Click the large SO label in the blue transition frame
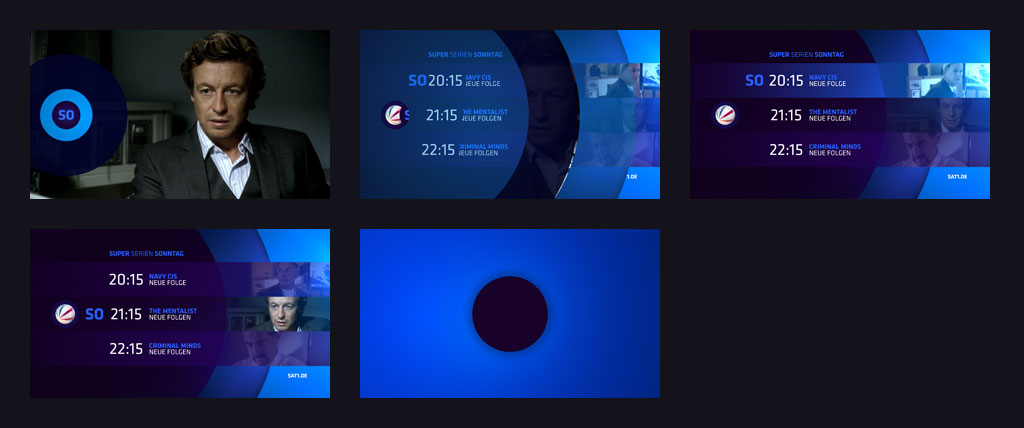Viewport: 1024px width, 428px height. point(417,80)
